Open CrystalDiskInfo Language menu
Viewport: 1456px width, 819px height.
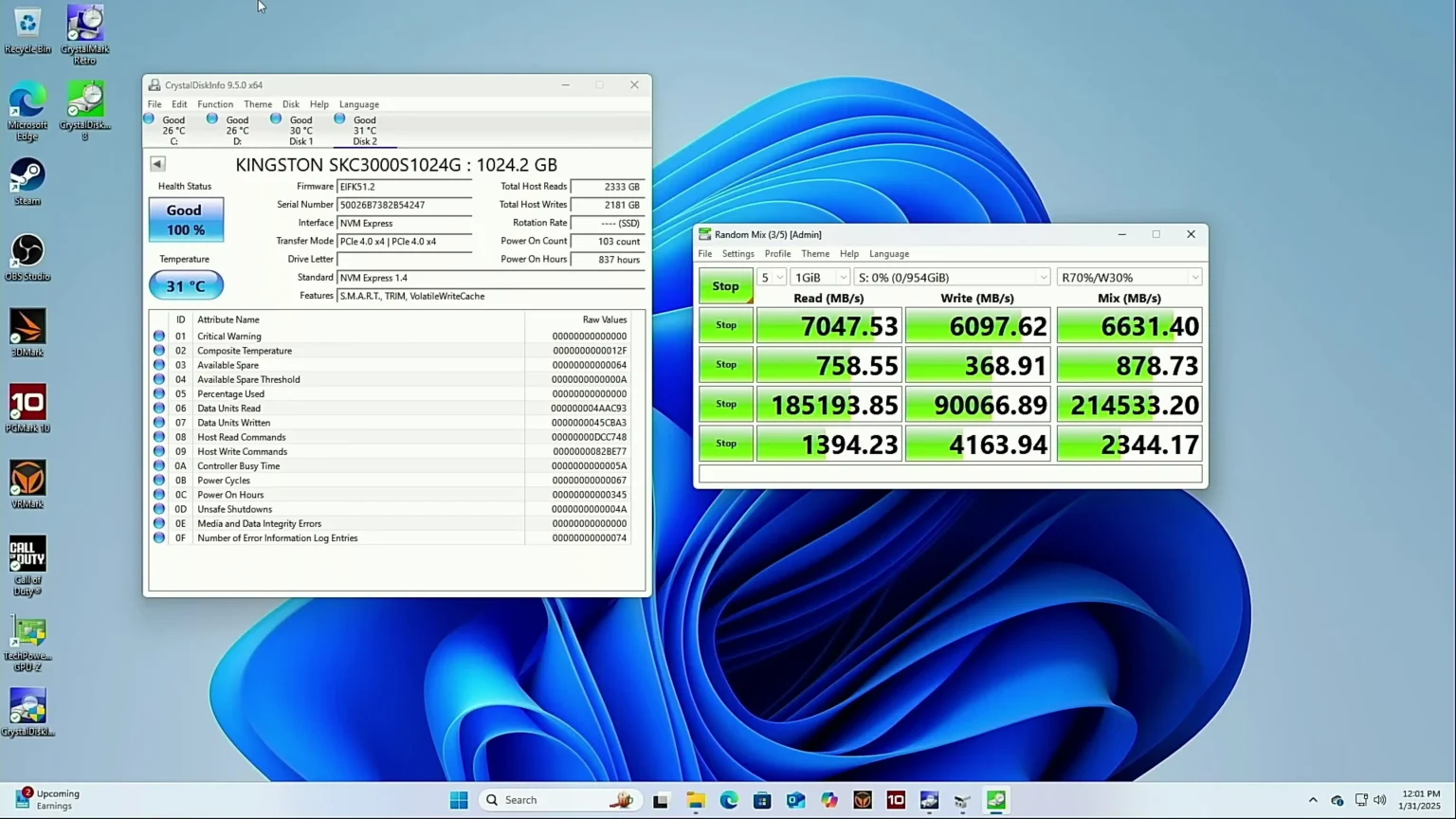click(x=359, y=104)
